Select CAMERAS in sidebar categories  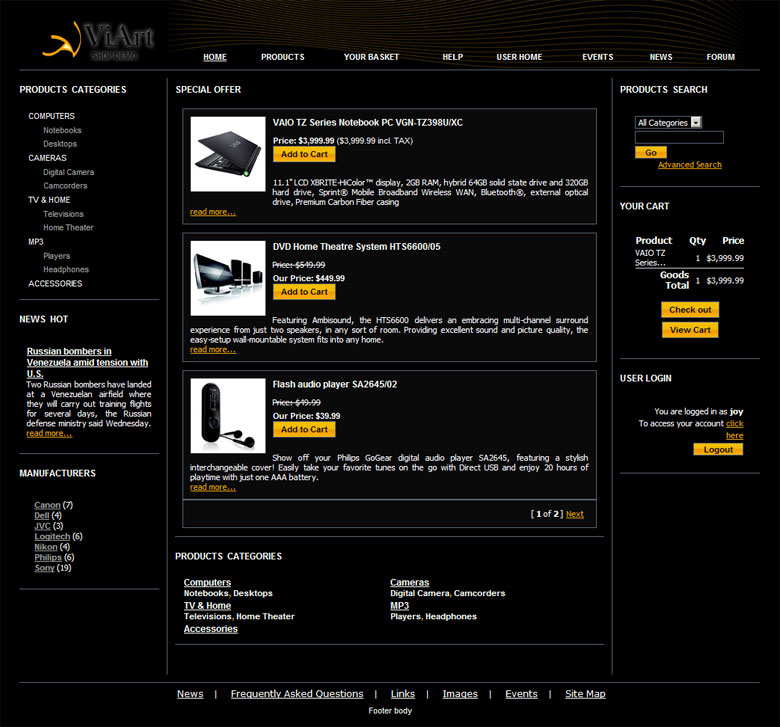tap(47, 158)
